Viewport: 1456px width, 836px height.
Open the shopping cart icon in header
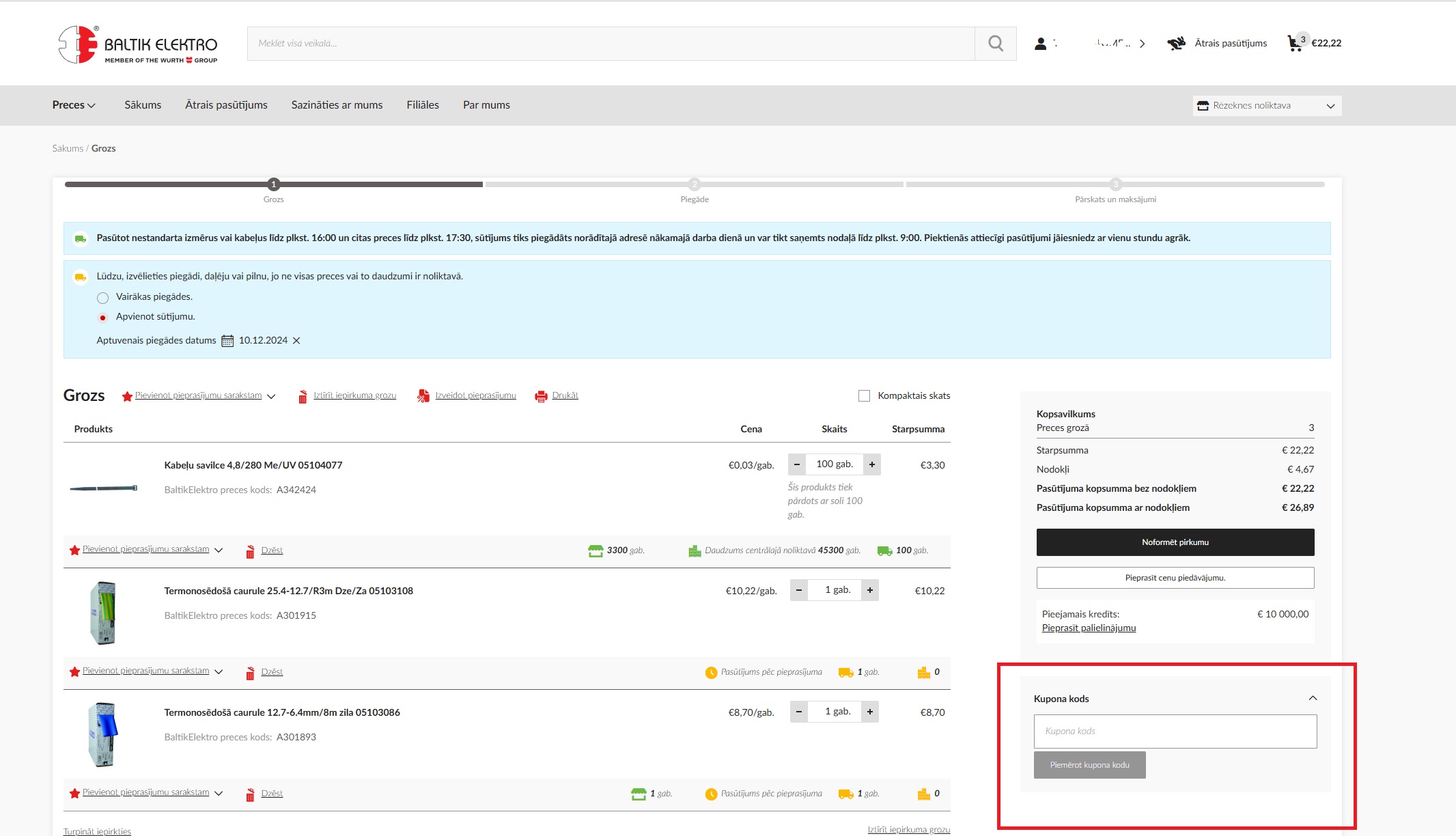(1294, 44)
